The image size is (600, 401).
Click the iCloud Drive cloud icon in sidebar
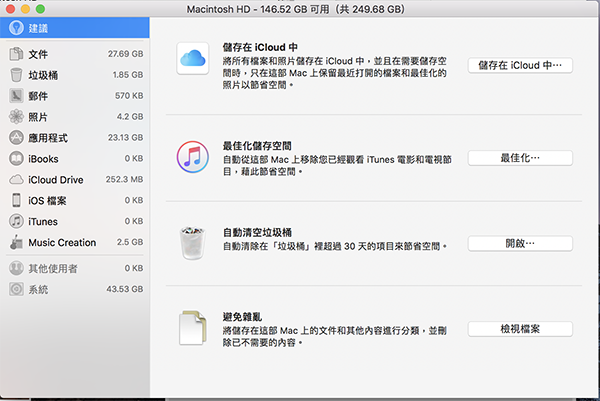pos(16,179)
